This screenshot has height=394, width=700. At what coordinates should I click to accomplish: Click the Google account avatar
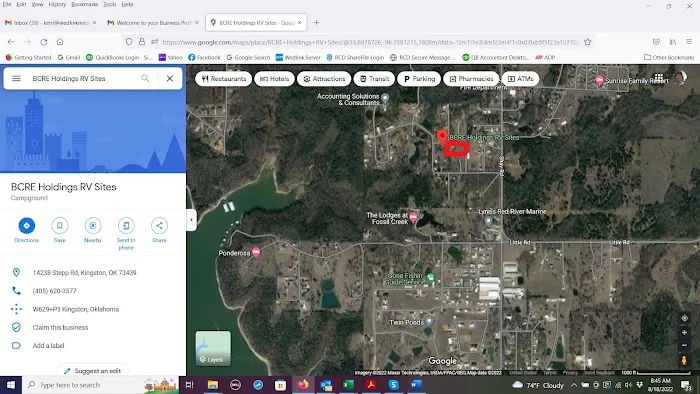click(x=680, y=78)
